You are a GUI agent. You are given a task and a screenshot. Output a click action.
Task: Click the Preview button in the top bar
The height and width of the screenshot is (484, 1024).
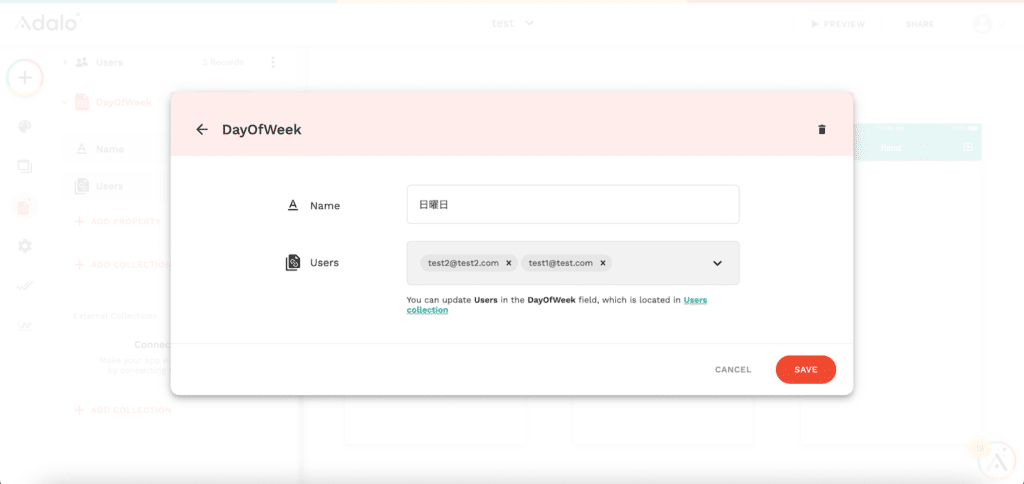[837, 24]
